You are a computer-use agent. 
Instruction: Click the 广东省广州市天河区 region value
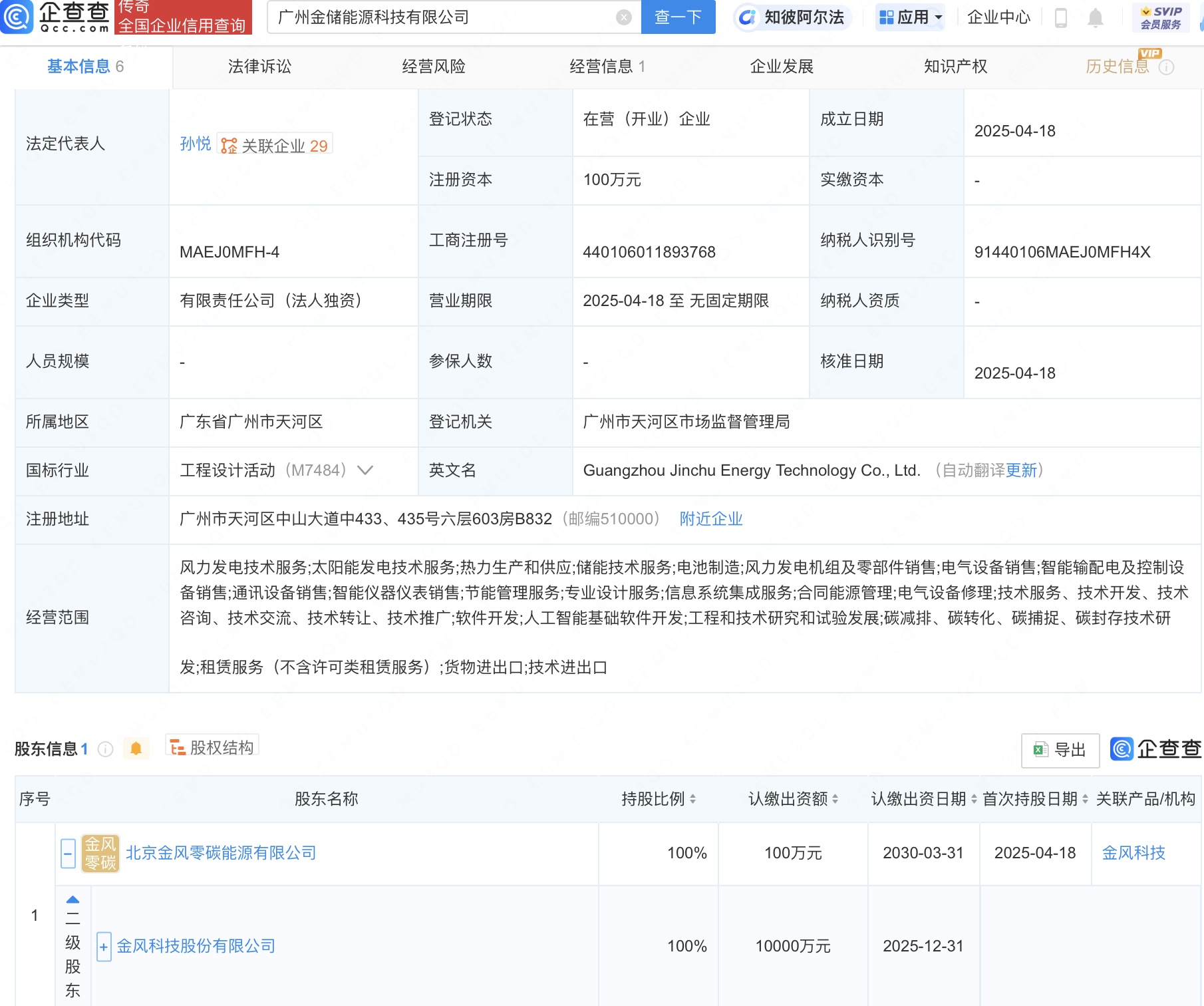click(x=251, y=422)
